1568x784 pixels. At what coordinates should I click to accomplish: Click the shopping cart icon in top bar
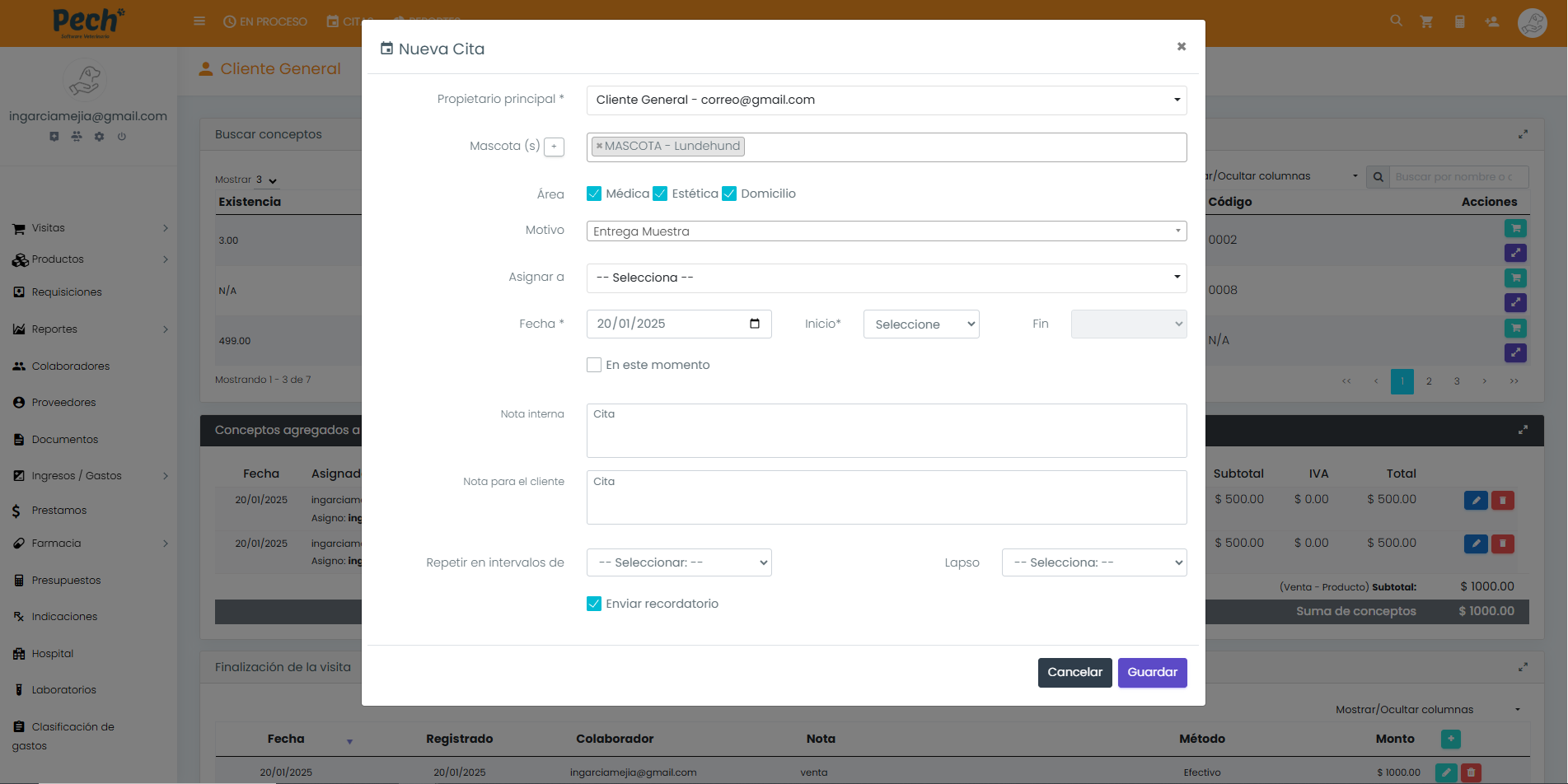[x=1426, y=22]
